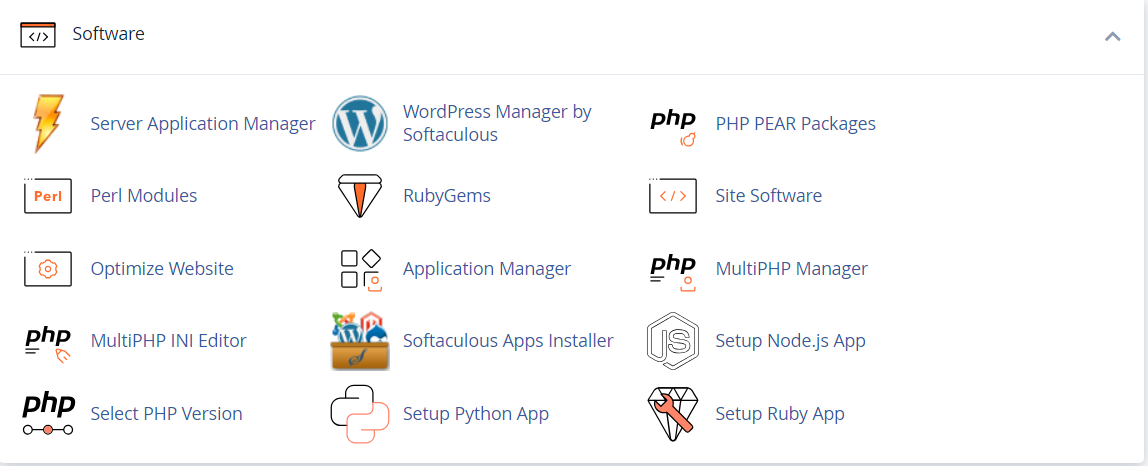Open WordPress Manager by Softaculous link
The height and width of the screenshot is (466, 1148).
[x=497, y=123]
